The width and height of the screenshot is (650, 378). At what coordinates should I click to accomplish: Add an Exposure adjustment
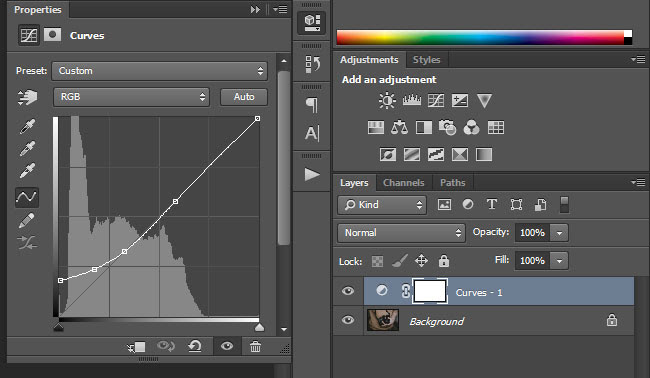(x=460, y=100)
